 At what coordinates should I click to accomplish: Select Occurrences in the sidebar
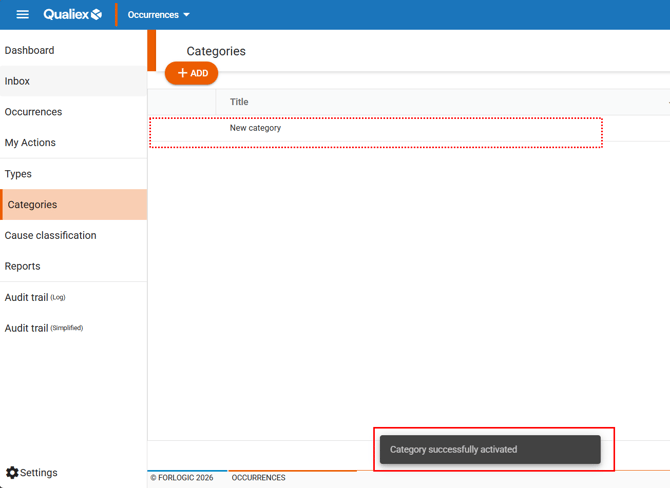34,112
